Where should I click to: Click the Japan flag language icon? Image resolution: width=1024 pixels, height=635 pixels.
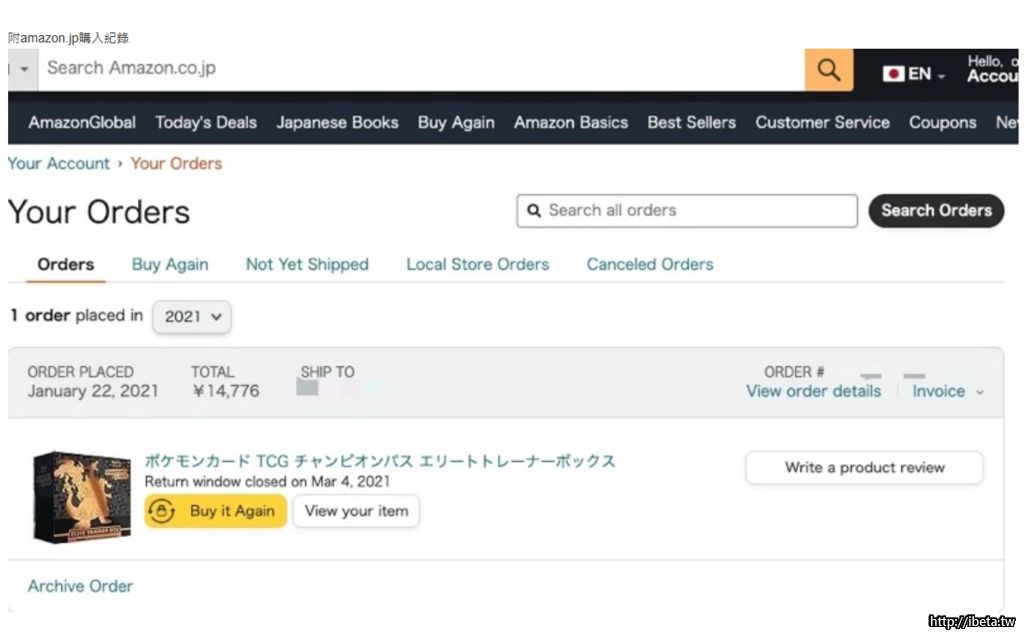click(x=893, y=74)
